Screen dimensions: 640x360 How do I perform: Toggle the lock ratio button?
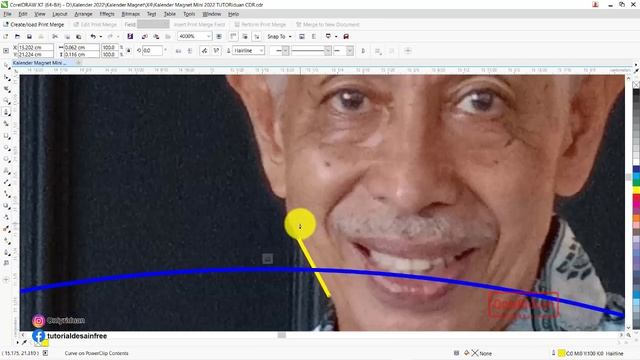click(128, 51)
